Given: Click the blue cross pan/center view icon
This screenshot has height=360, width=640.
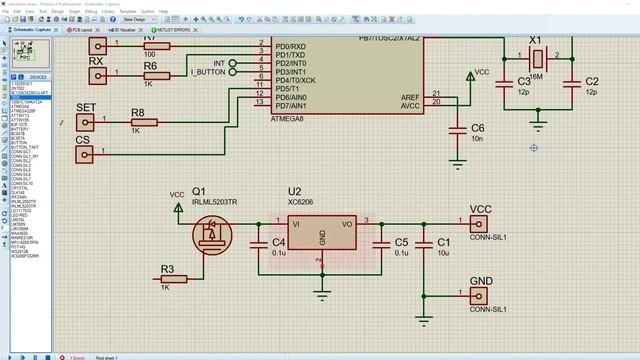Looking at the screenshot, I should coord(196,20).
